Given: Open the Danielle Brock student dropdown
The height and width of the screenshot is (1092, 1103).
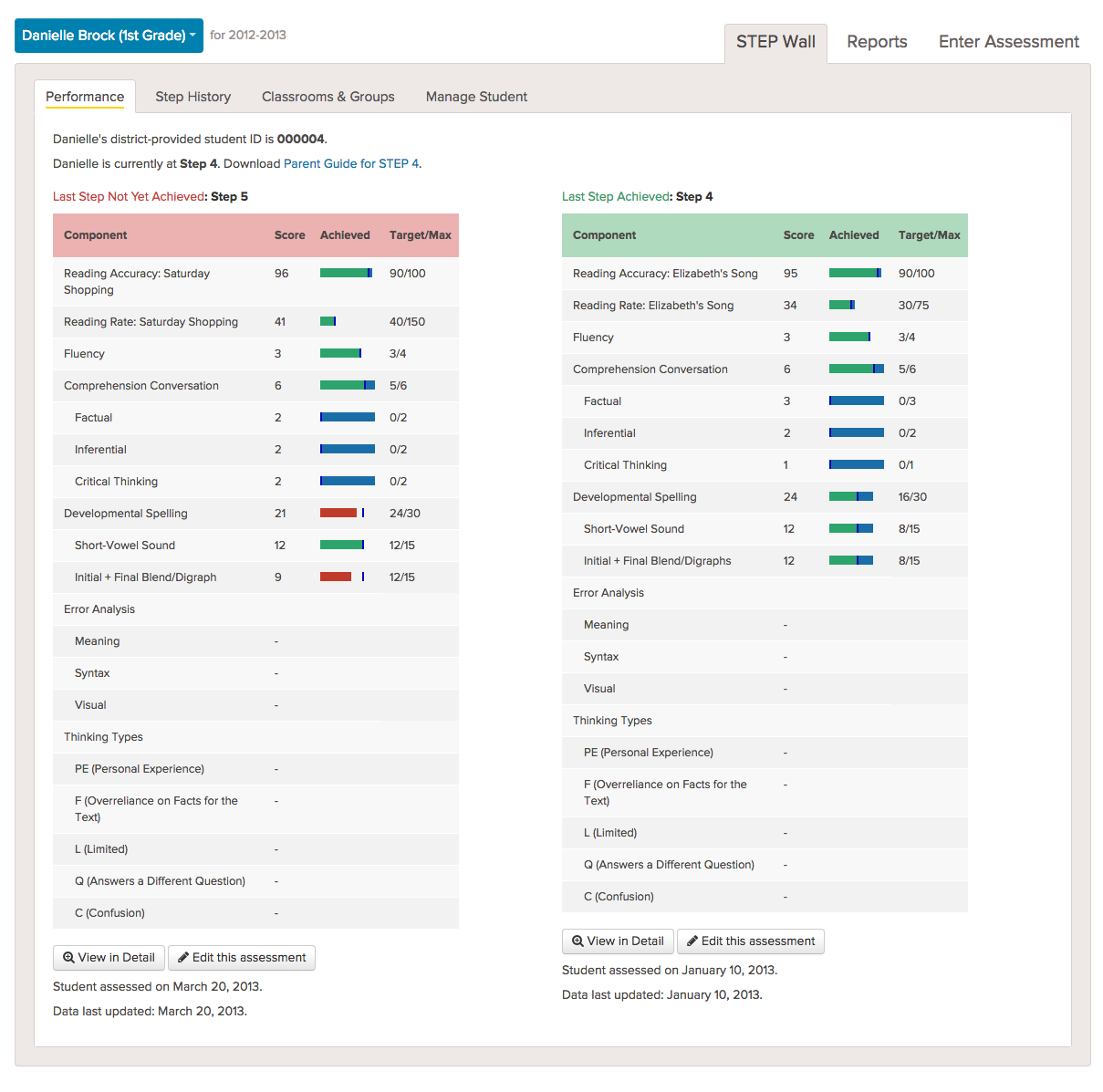Looking at the screenshot, I should pyautogui.click(x=109, y=36).
